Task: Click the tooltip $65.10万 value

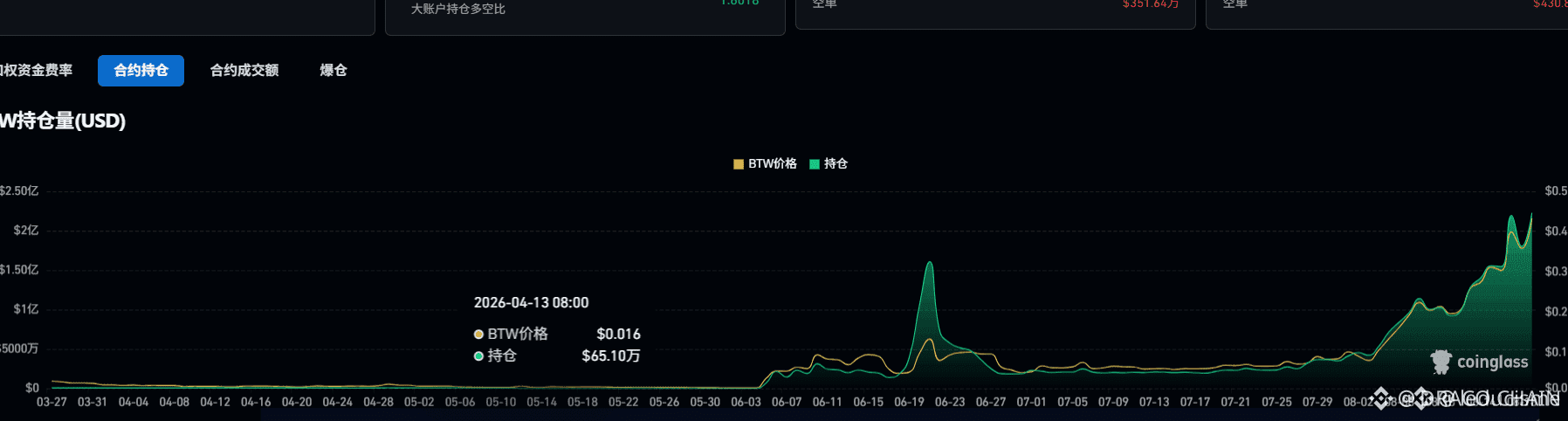Action: pyautogui.click(x=611, y=355)
